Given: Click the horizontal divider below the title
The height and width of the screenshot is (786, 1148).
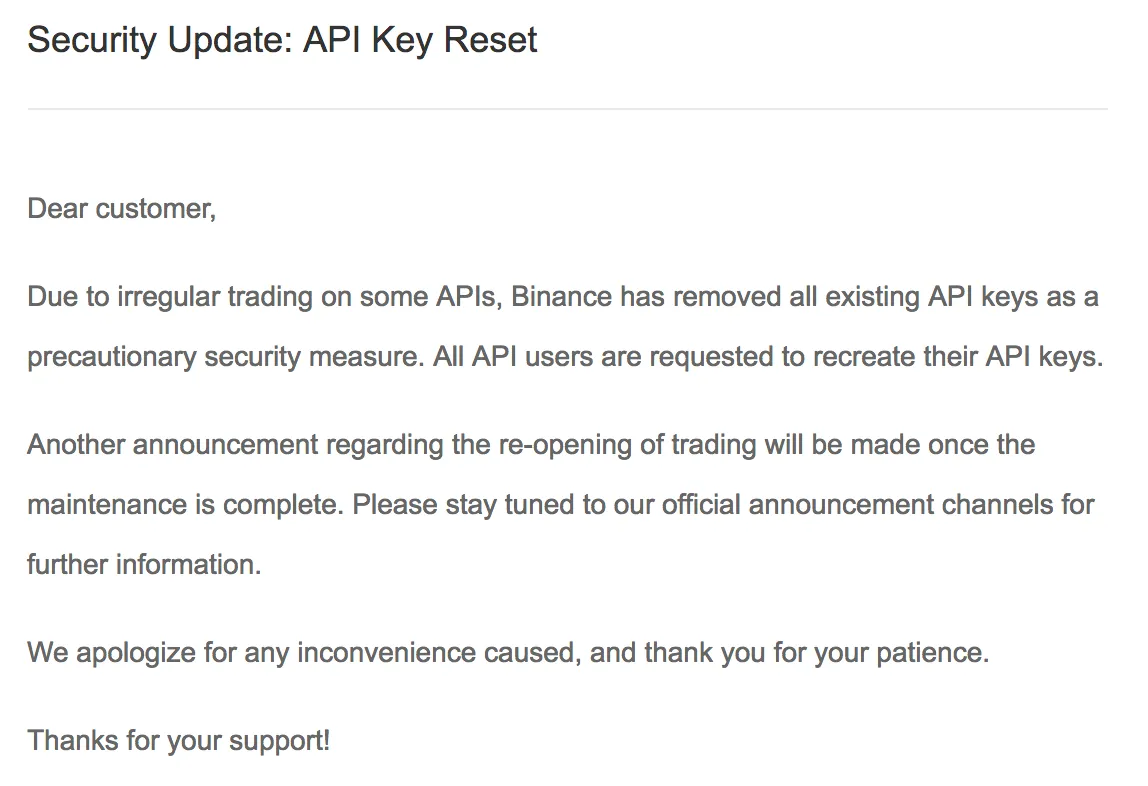Looking at the screenshot, I should [567, 109].
